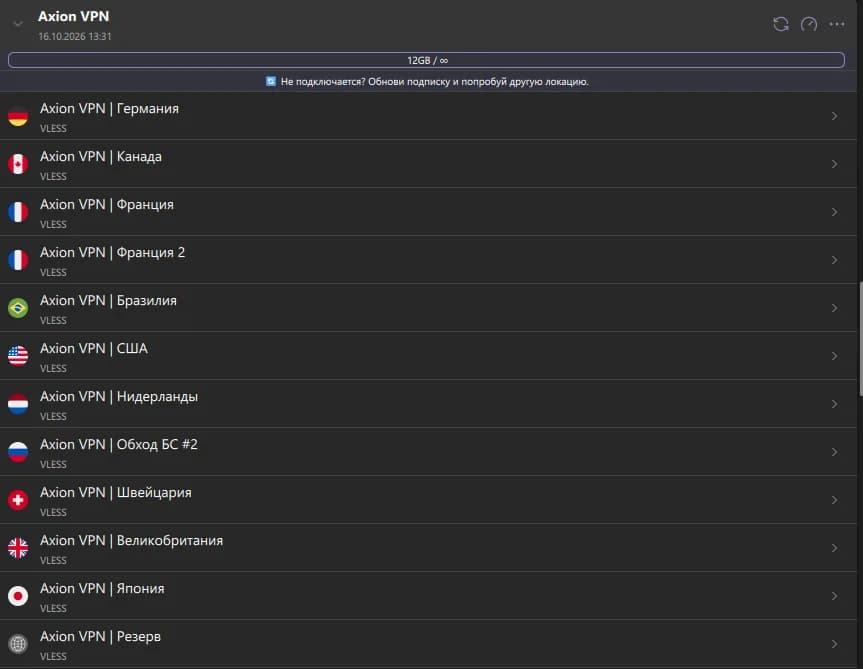The image size is (863, 669).
Task: Click the subscription date 16.10.2026 13:31
Action: 75,36
